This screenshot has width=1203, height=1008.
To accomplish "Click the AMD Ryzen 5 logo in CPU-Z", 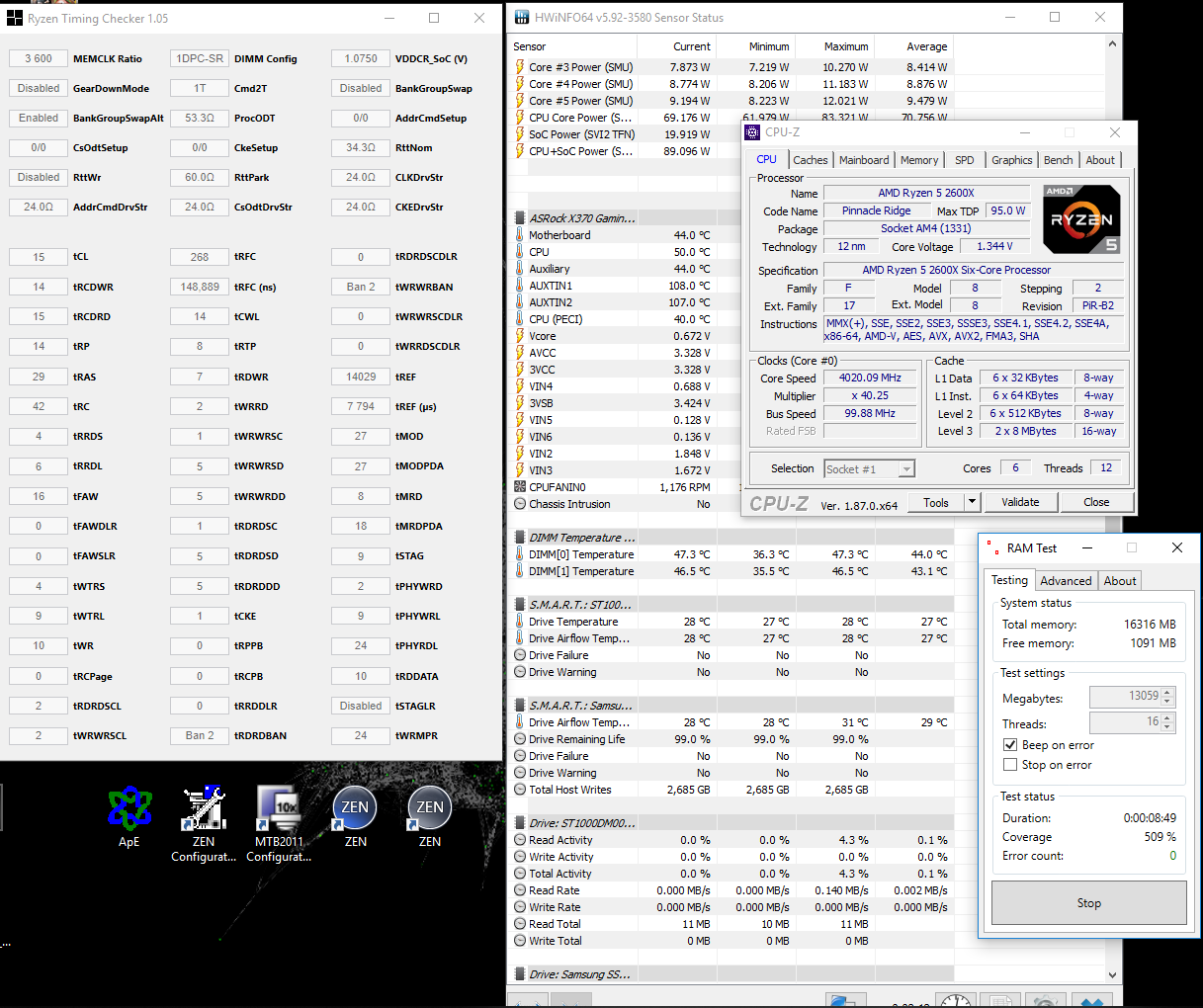I will (1081, 219).
